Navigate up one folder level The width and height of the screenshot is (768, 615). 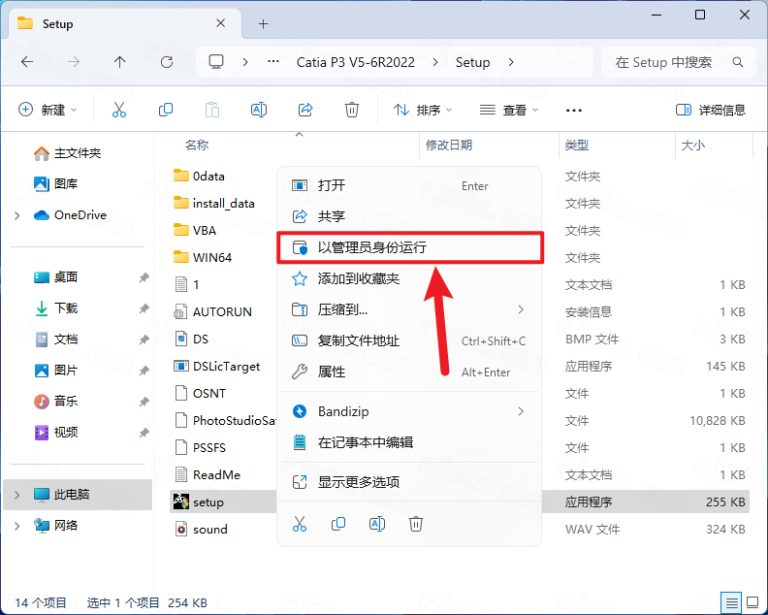pos(120,62)
